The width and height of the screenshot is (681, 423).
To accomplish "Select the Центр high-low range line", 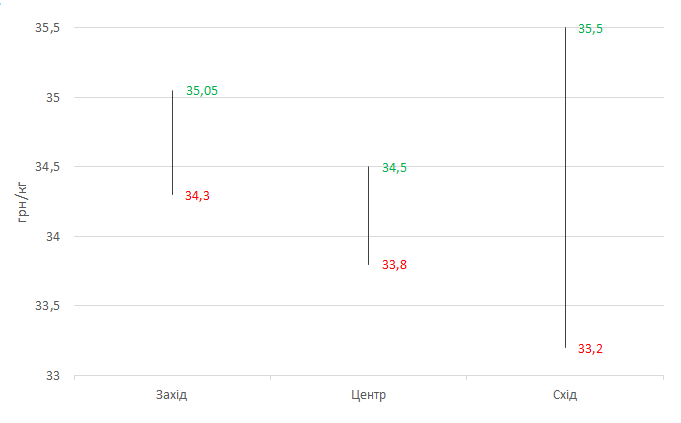I will click(x=368, y=215).
